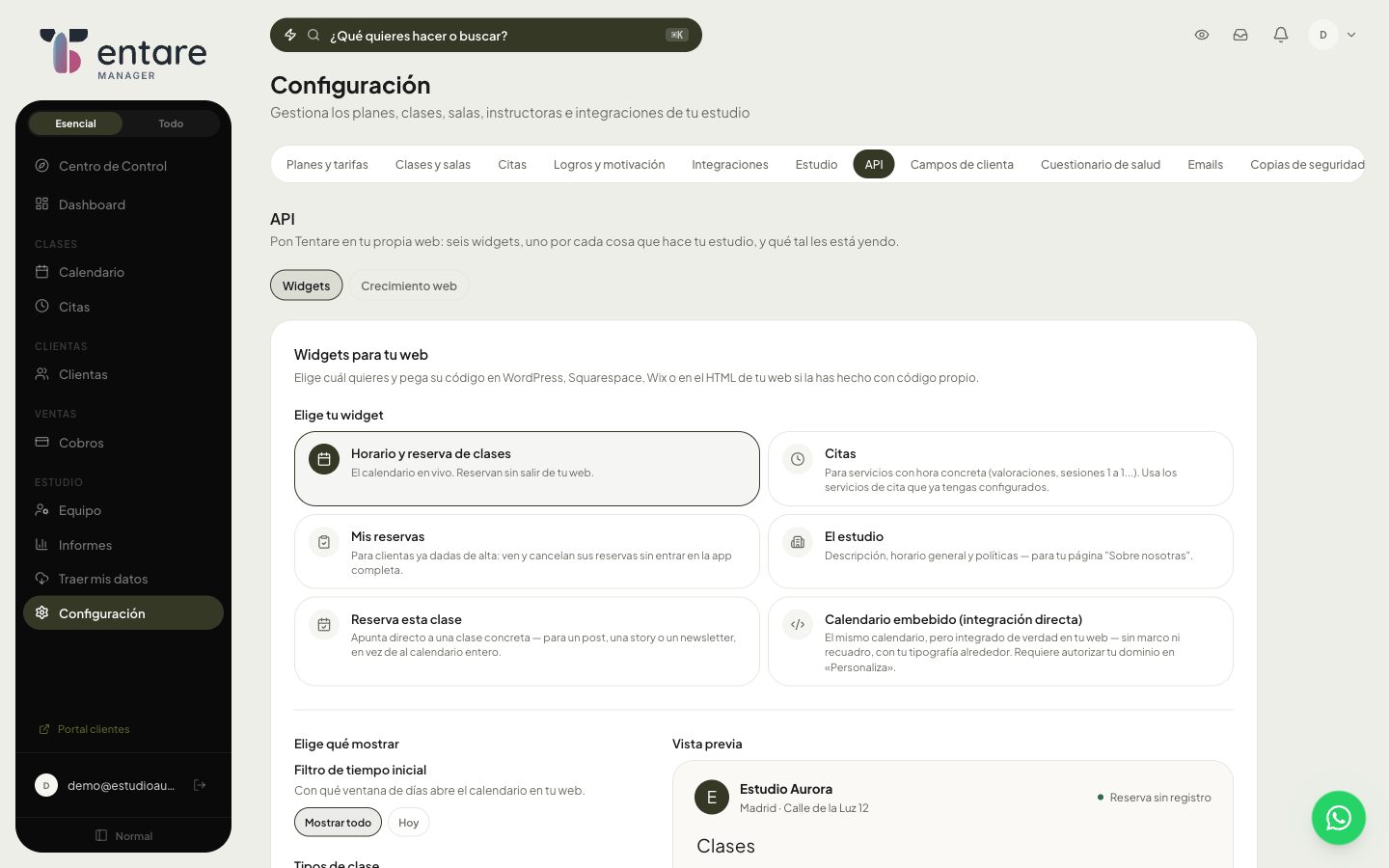This screenshot has height=868, width=1389.
Task: Open the Logros y motivación tab
Action: pos(609,165)
